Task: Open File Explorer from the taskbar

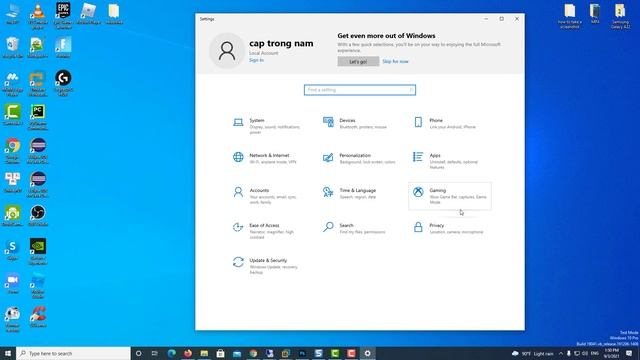Action: tap(204, 353)
